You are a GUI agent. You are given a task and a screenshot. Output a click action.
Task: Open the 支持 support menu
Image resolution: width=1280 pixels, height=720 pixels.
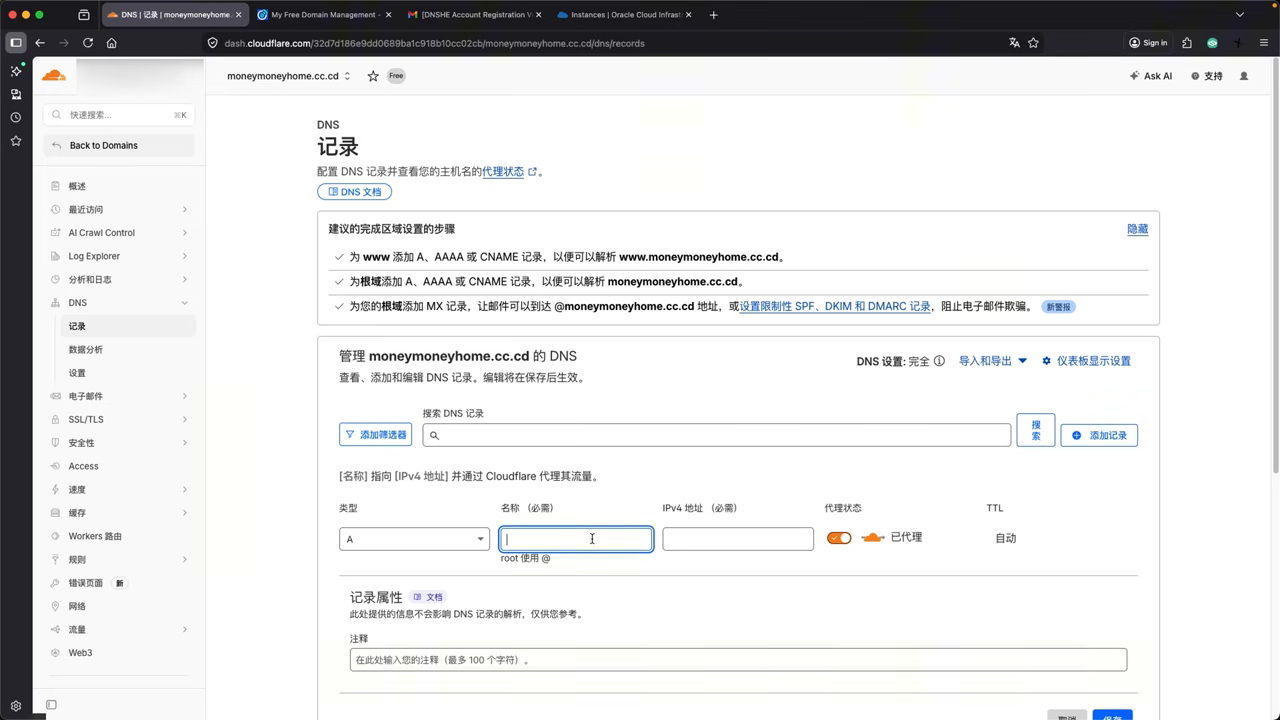1207,76
